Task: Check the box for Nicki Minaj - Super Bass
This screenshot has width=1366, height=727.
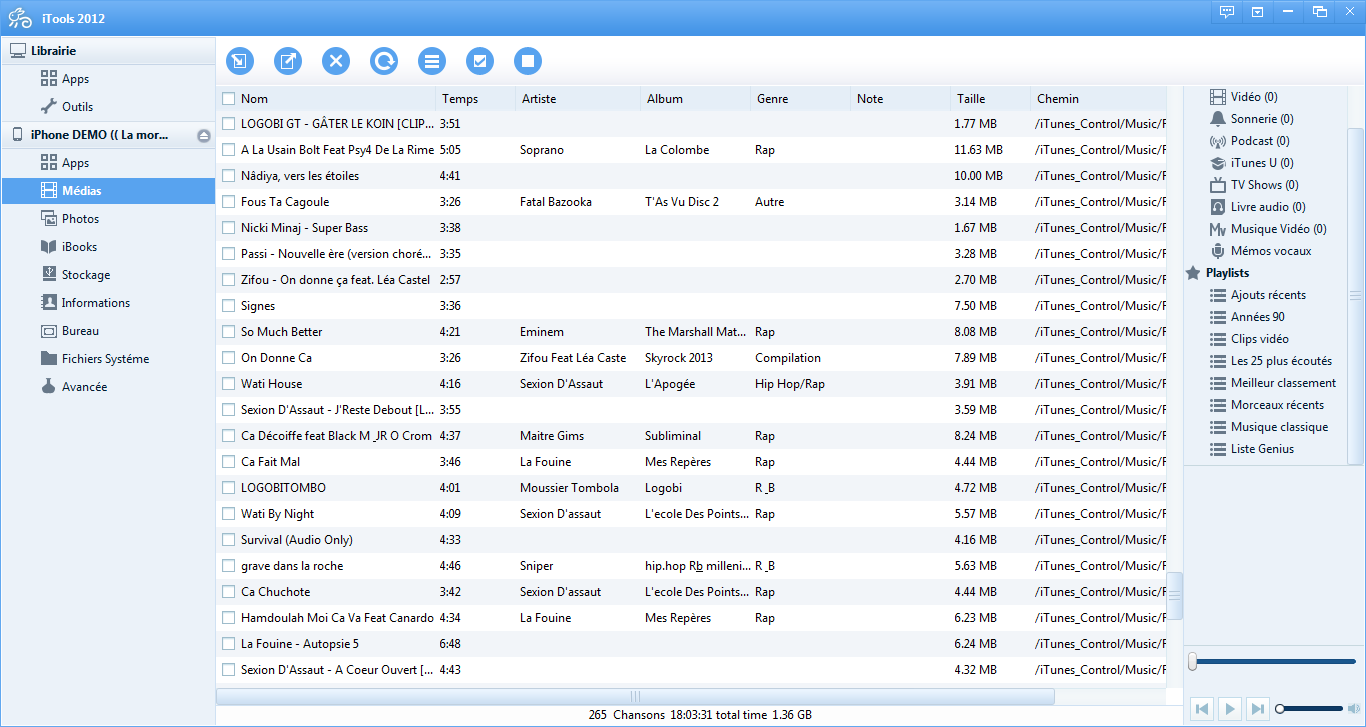Action: 229,228
